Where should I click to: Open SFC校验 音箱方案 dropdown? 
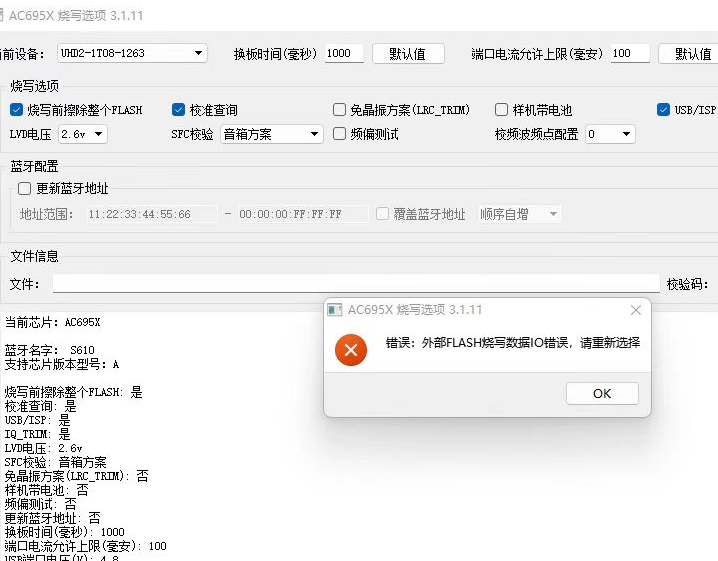(x=272, y=134)
